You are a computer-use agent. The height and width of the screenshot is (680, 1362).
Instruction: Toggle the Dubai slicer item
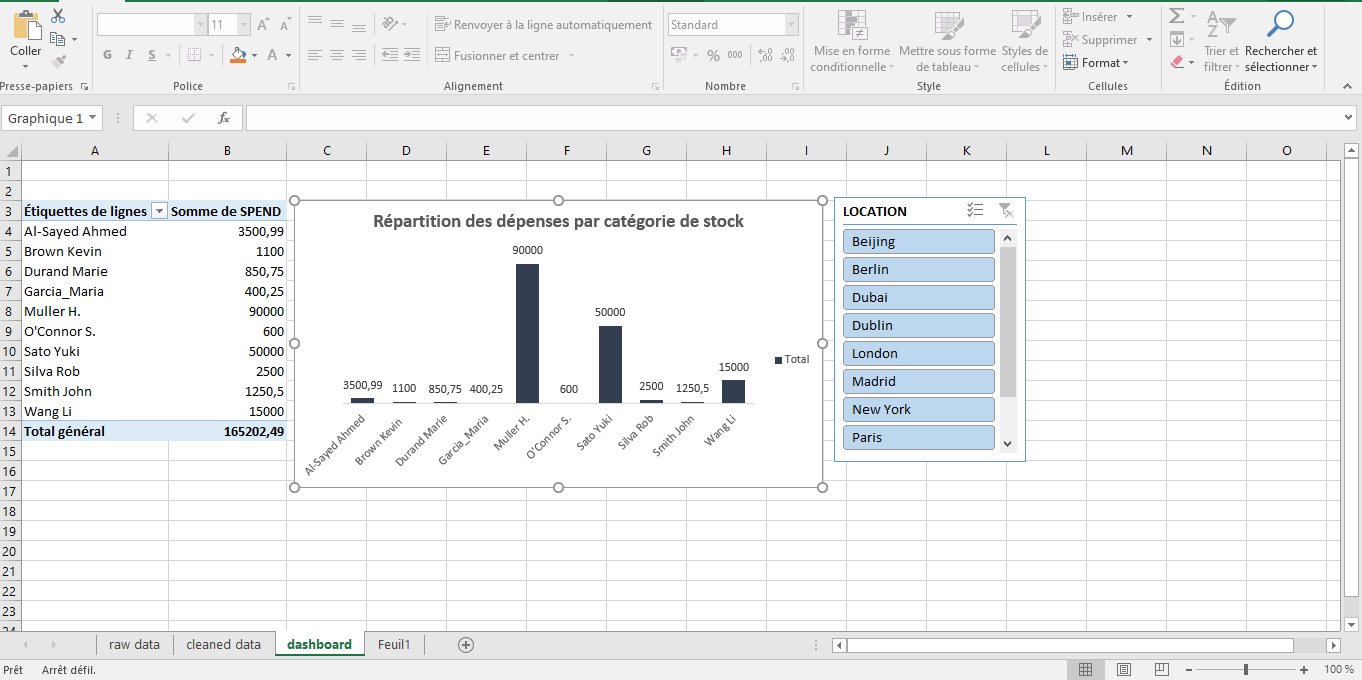(x=918, y=297)
